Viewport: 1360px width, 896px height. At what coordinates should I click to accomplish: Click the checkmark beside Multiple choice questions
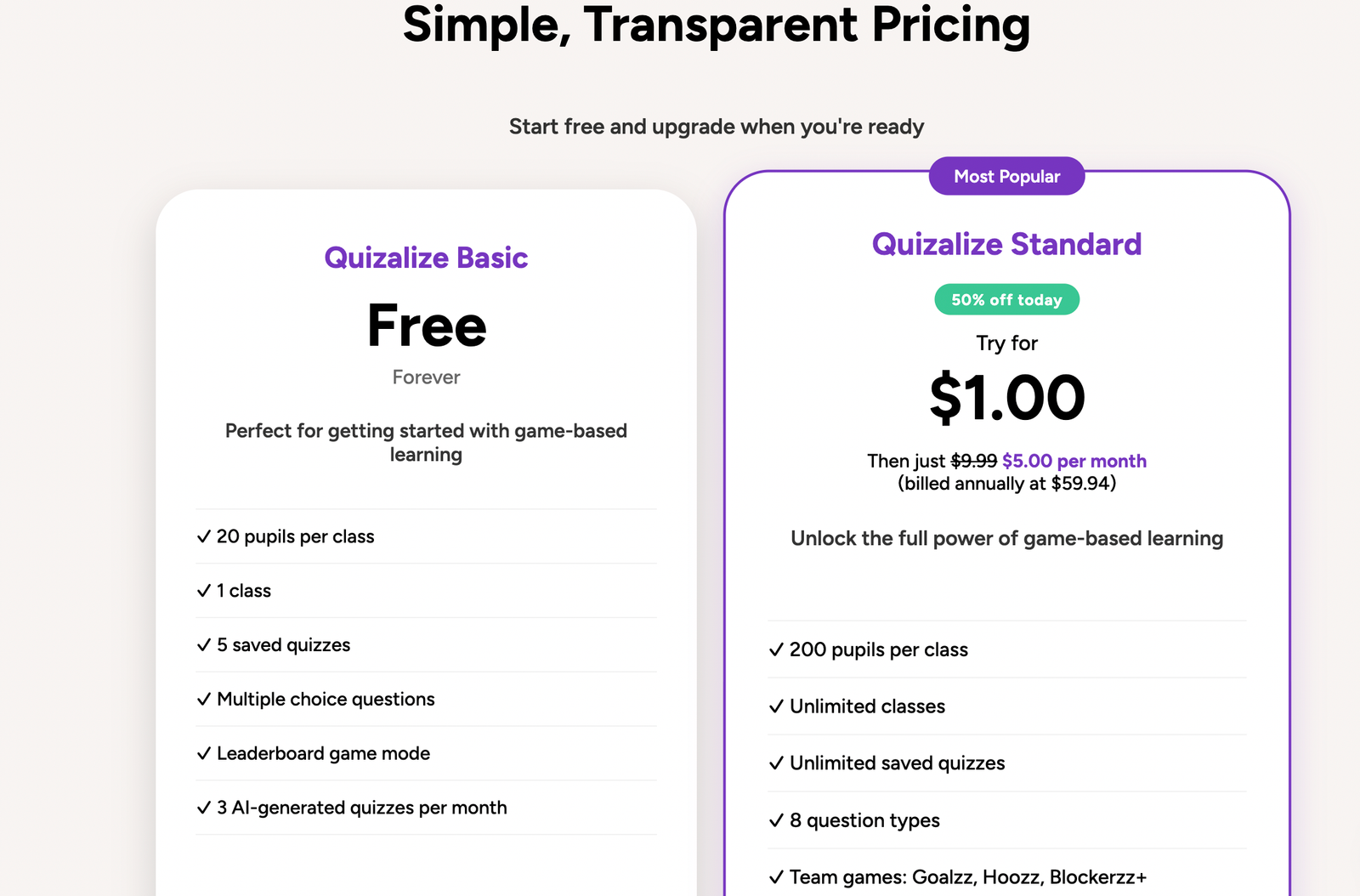pyautogui.click(x=204, y=700)
